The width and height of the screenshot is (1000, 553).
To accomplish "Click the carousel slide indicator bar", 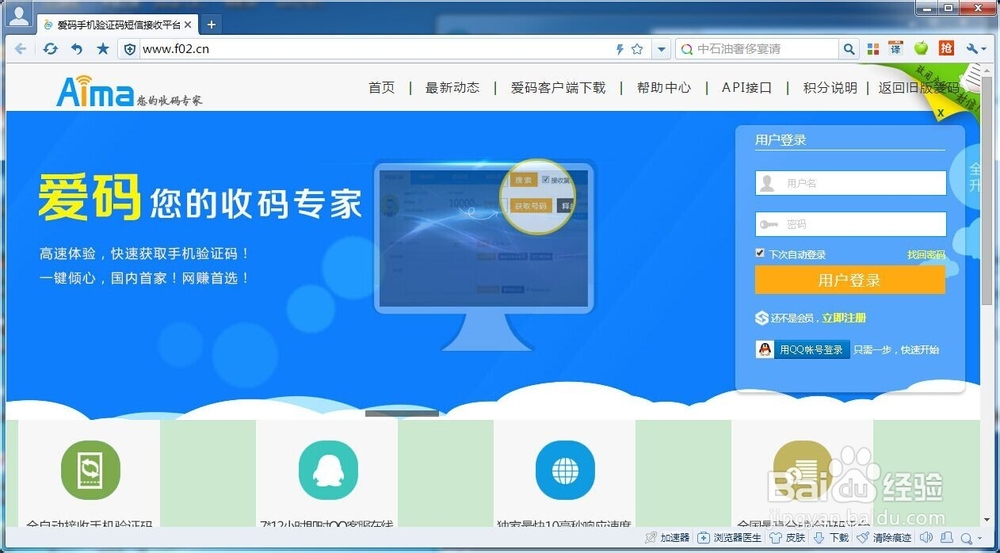I will 402,413.
